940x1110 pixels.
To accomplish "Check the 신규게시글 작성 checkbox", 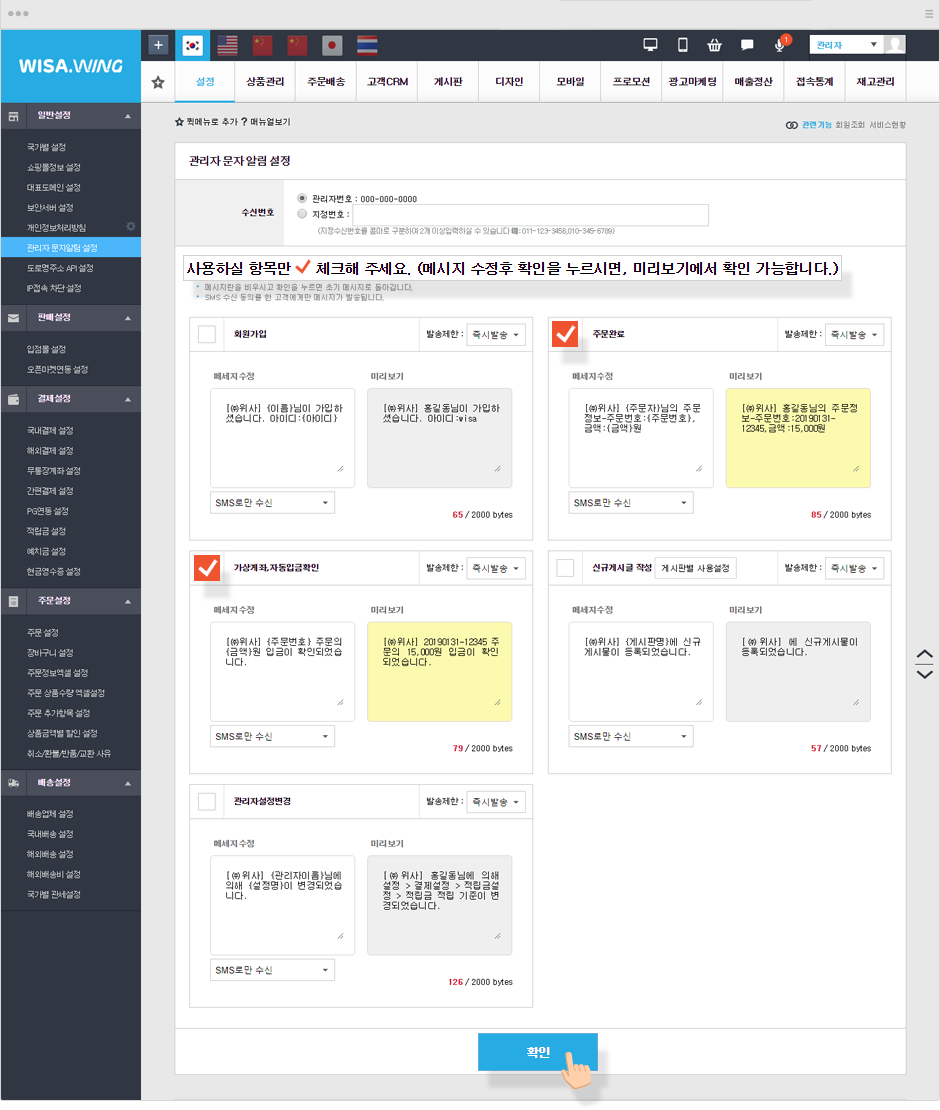I will point(565,568).
